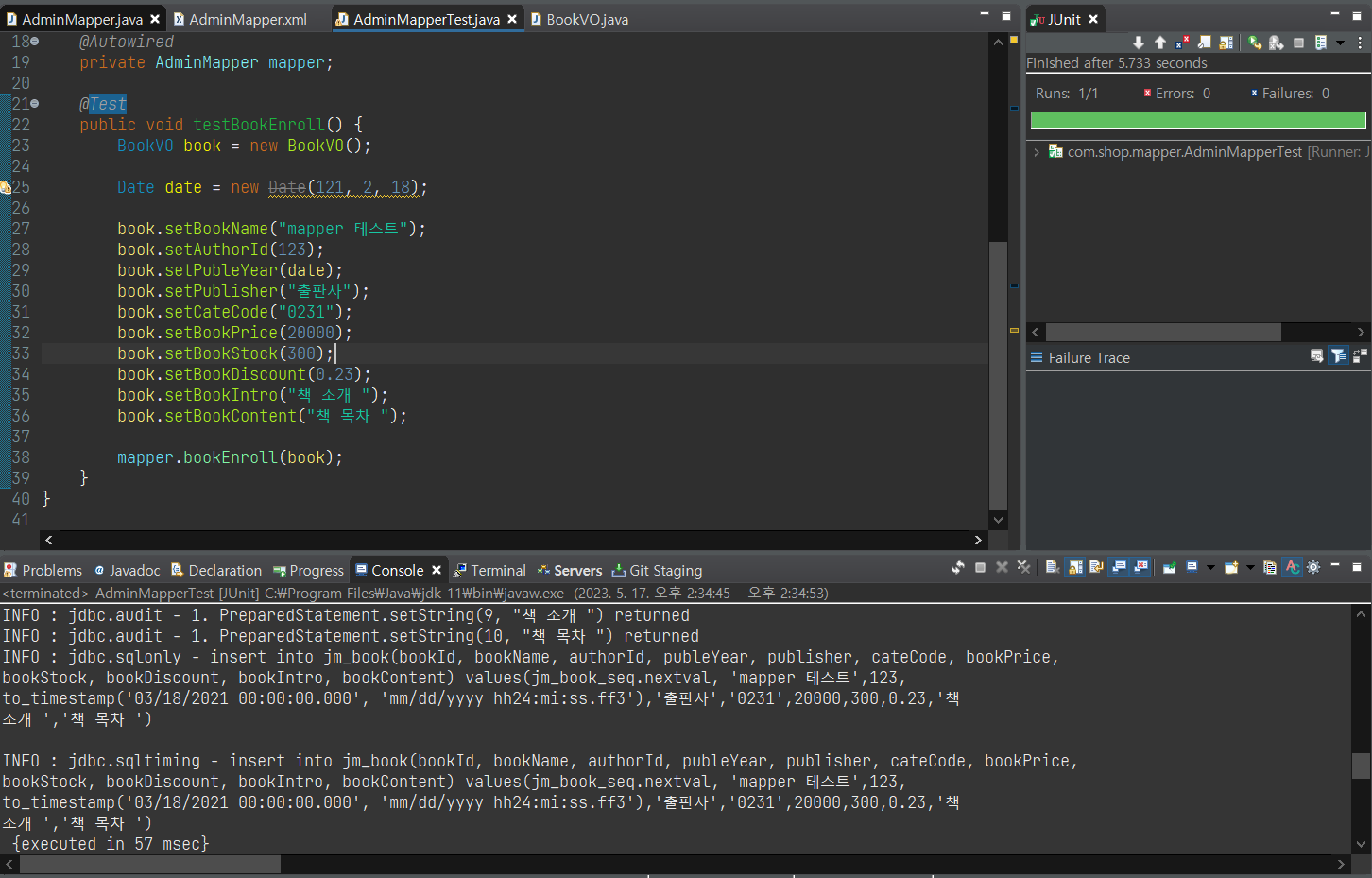
Task: Click rerun failed tests first icon
Action: 1277,43
